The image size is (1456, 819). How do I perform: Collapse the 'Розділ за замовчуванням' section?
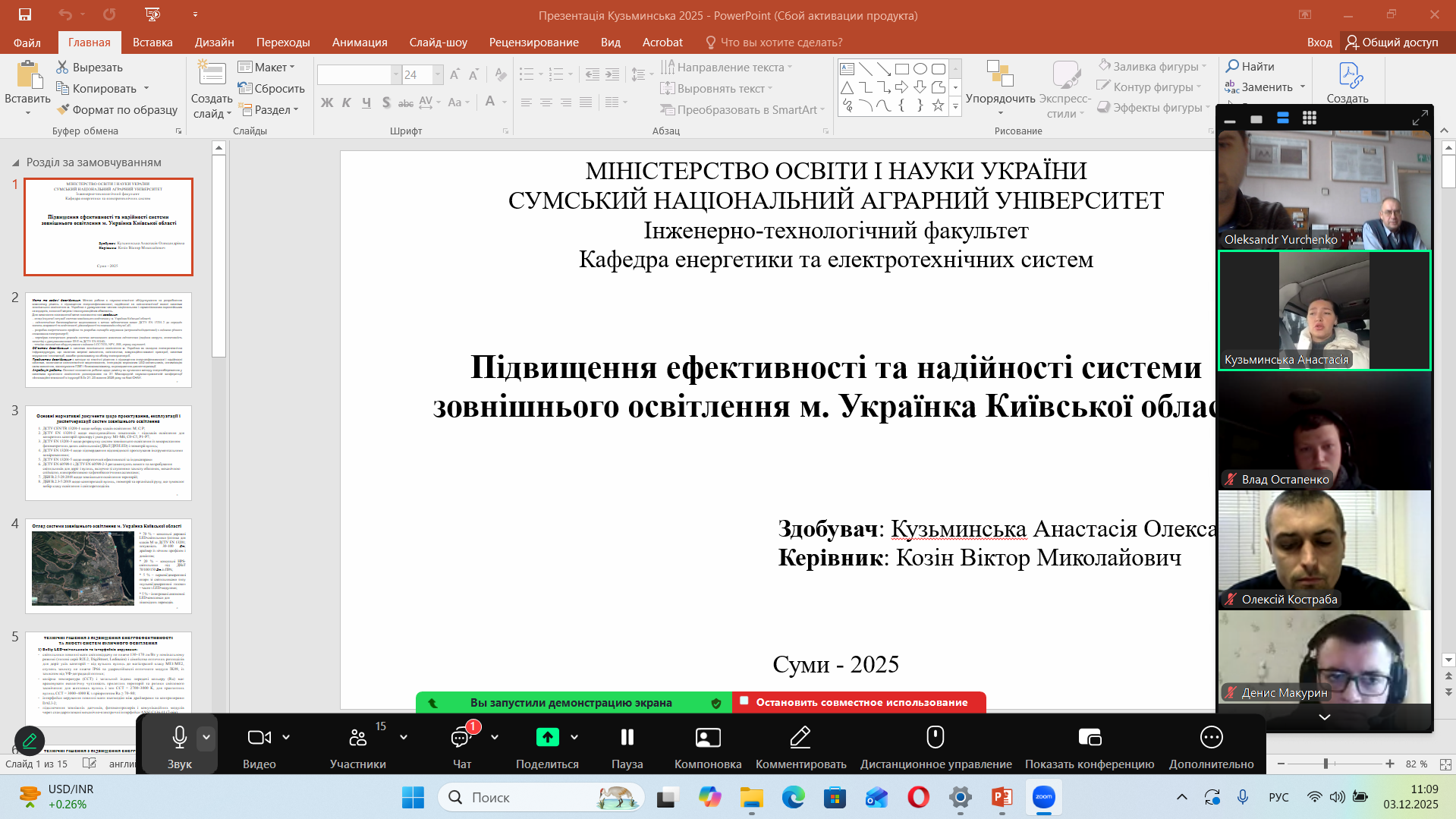click(15, 162)
